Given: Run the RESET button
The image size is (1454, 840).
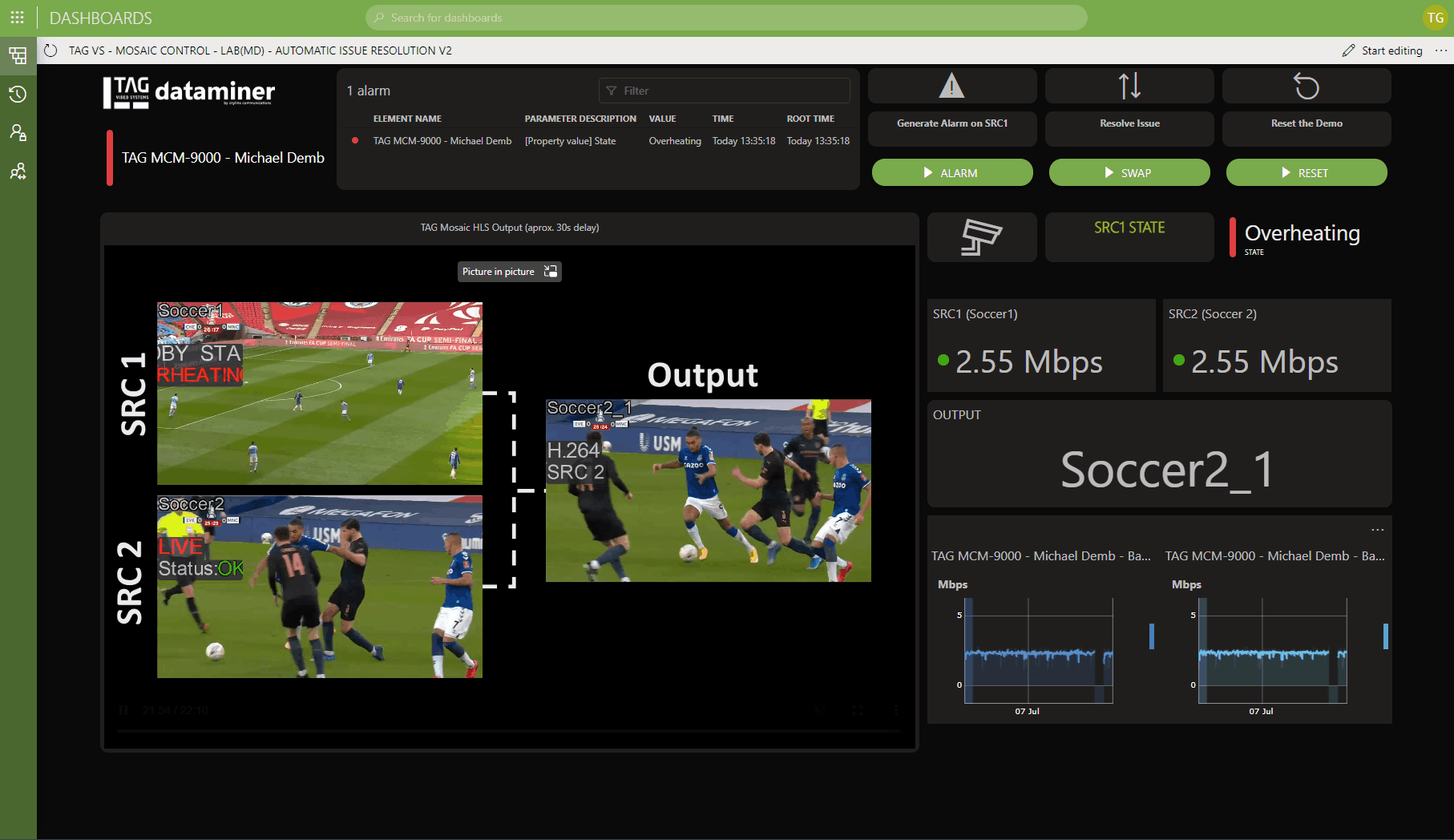Looking at the screenshot, I should (x=1307, y=172).
